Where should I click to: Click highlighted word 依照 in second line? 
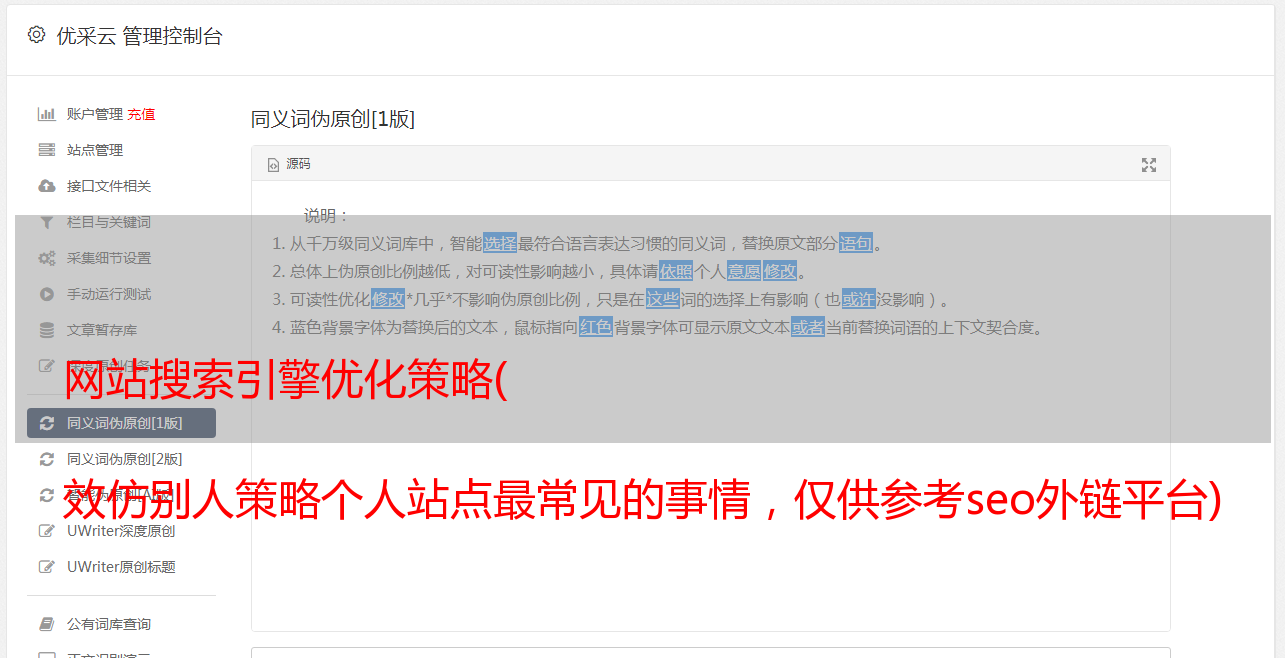676,271
